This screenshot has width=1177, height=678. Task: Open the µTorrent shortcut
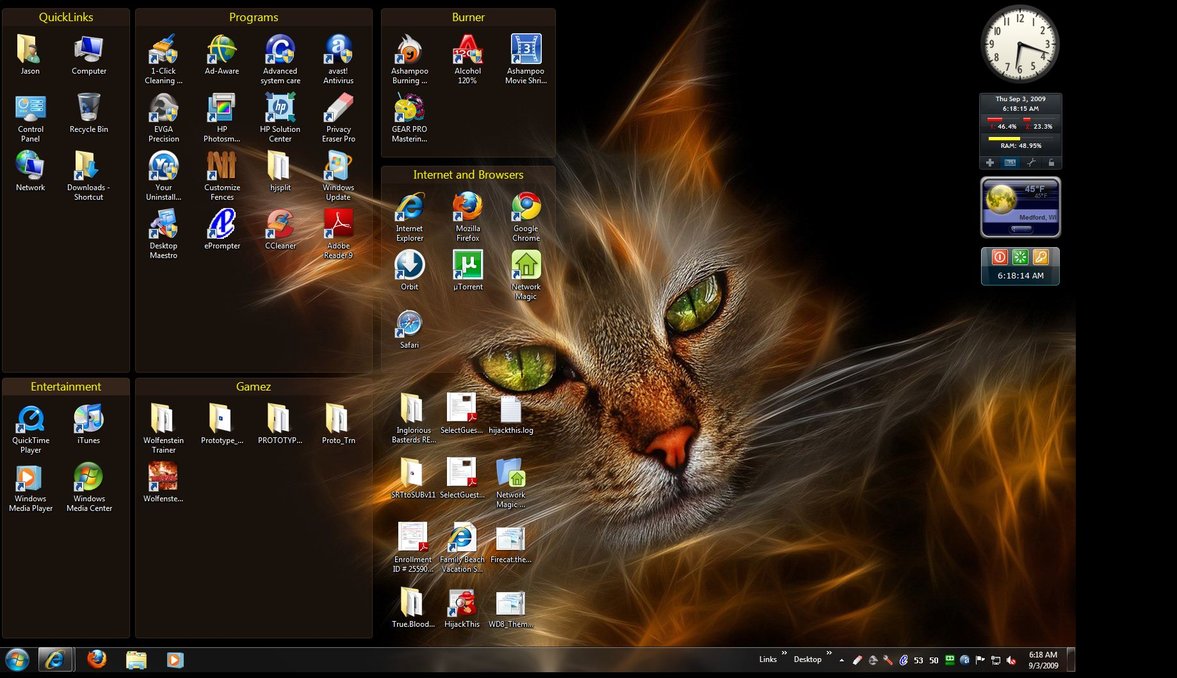pos(467,266)
